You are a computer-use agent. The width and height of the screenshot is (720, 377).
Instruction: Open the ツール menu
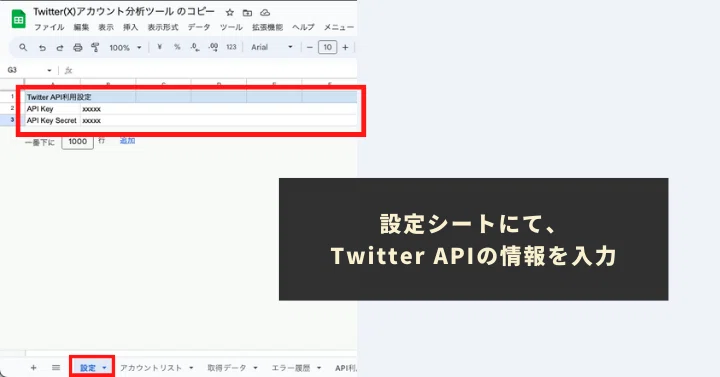(x=231, y=27)
